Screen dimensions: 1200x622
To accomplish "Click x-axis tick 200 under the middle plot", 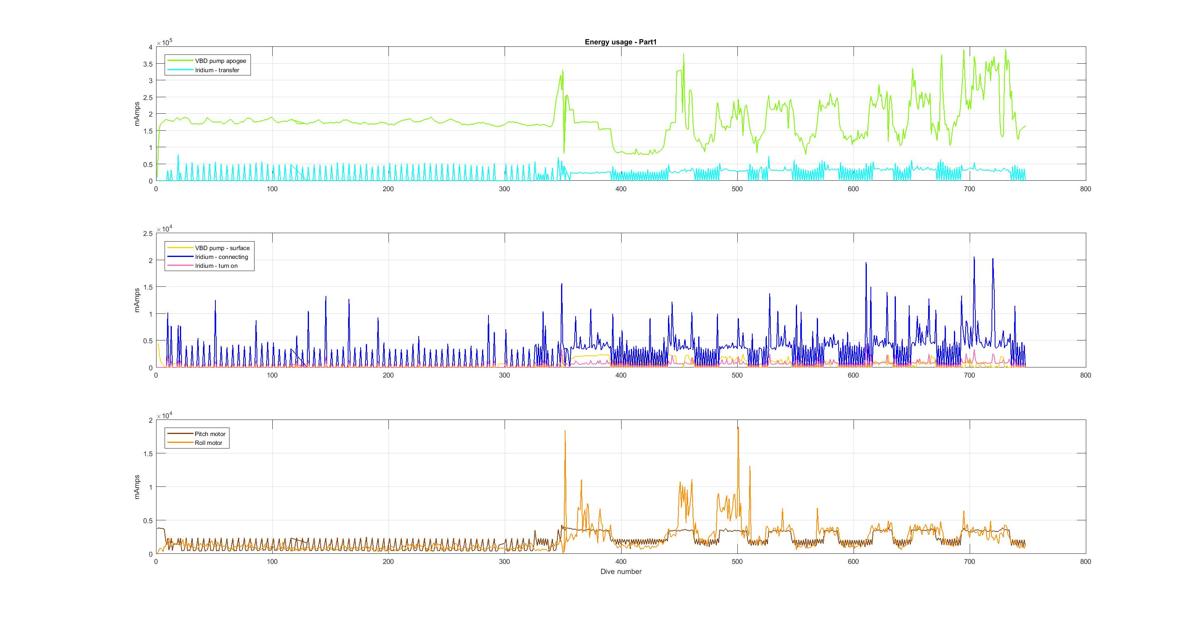I will tap(388, 376).
